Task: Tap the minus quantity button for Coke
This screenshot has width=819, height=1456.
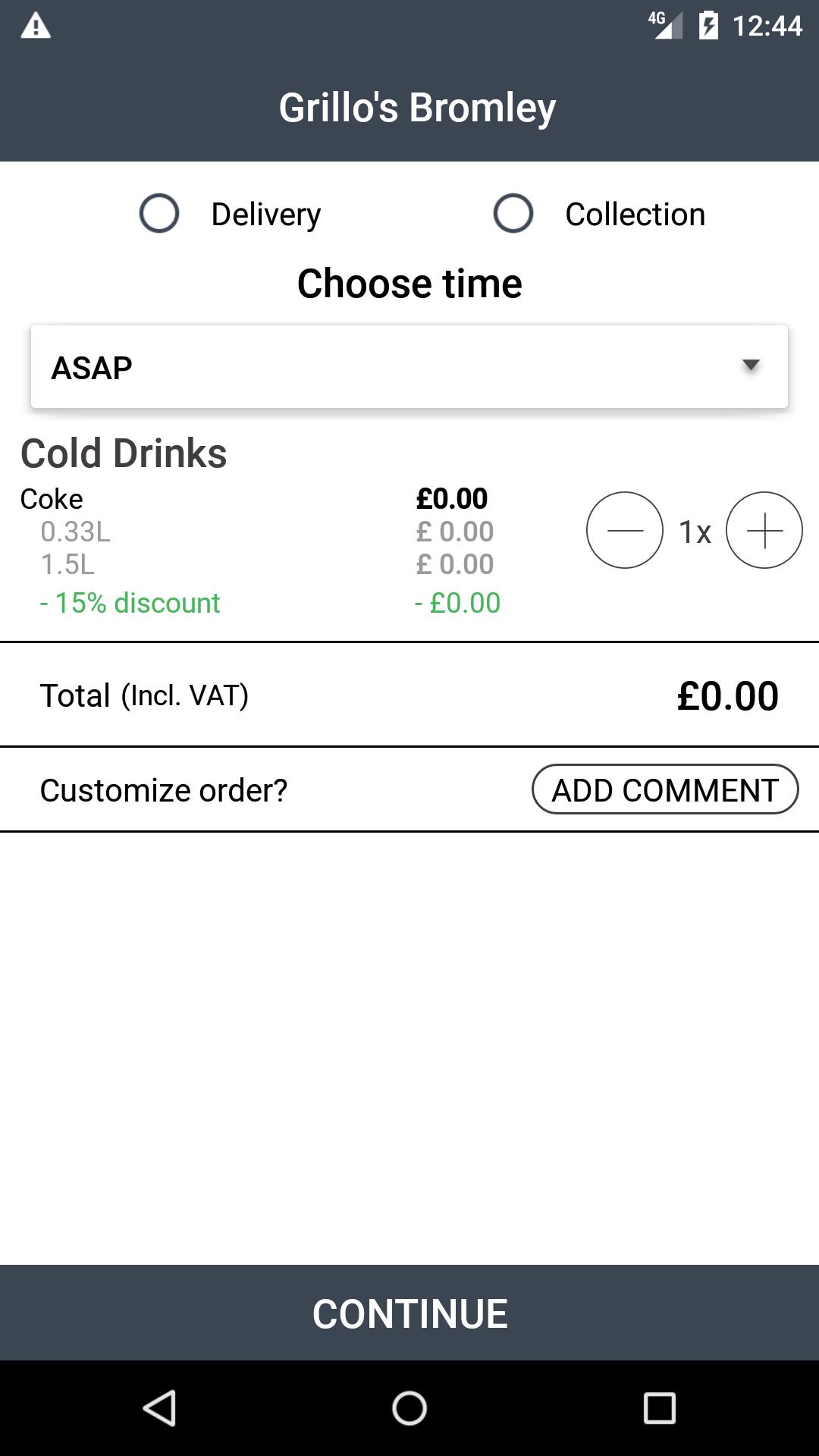Action: (x=624, y=530)
